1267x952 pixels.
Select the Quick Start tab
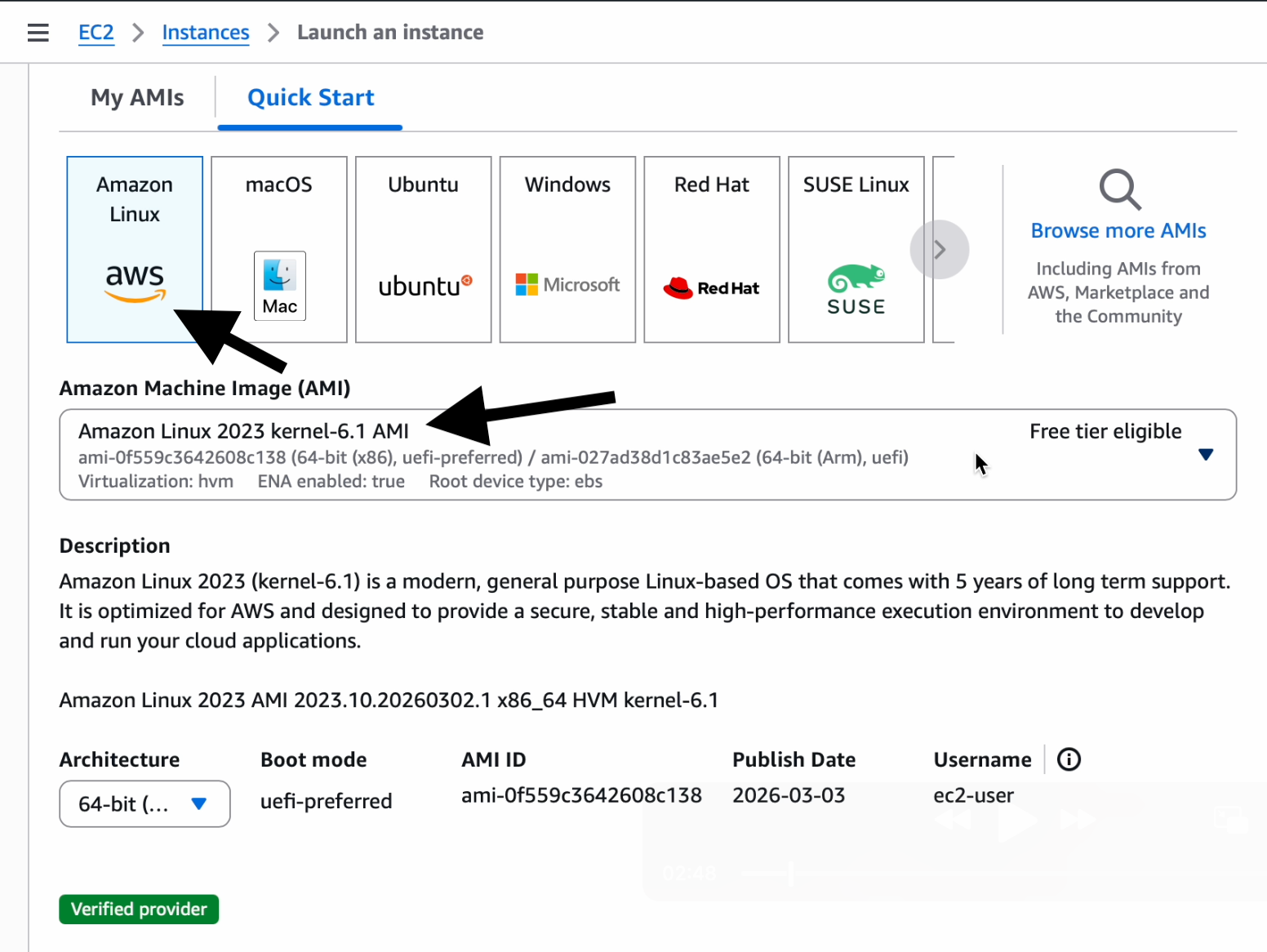[311, 98]
